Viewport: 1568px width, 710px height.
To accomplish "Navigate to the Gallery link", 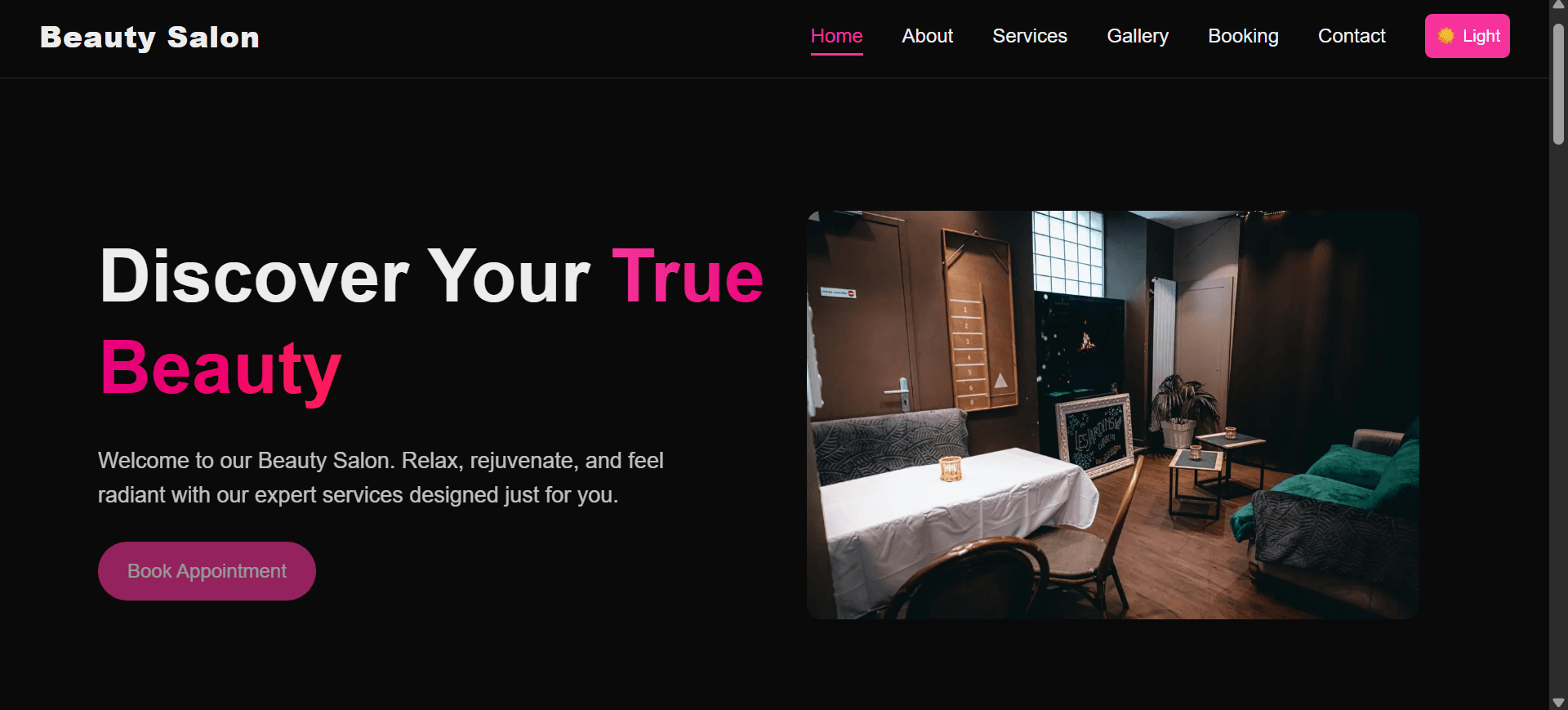I will [x=1138, y=36].
